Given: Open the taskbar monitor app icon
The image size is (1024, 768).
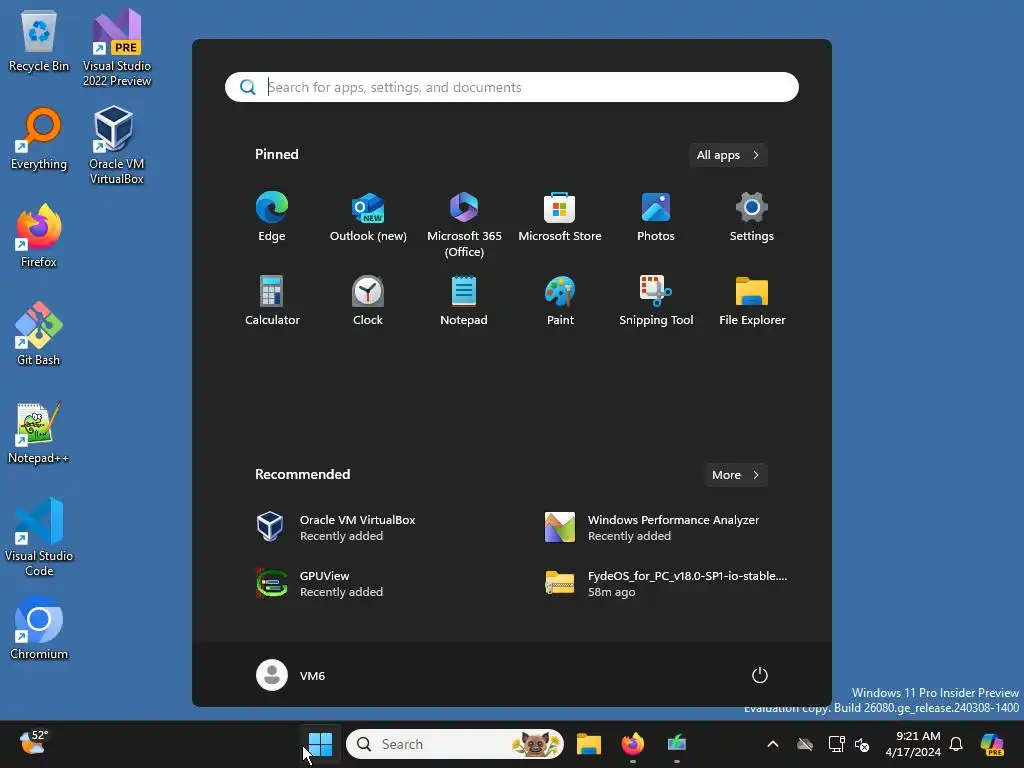Looking at the screenshot, I should pyautogui.click(x=677, y=744).
